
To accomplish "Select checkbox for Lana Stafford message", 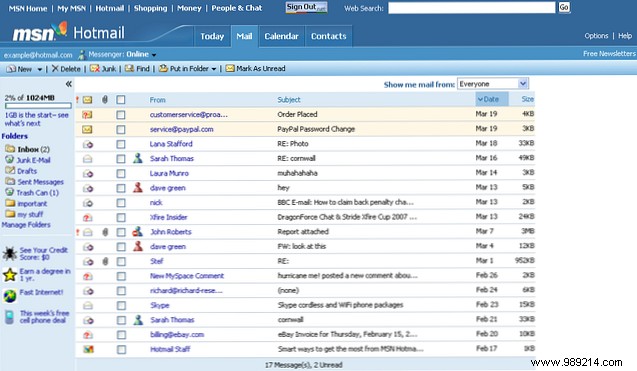I will (121, 144).
